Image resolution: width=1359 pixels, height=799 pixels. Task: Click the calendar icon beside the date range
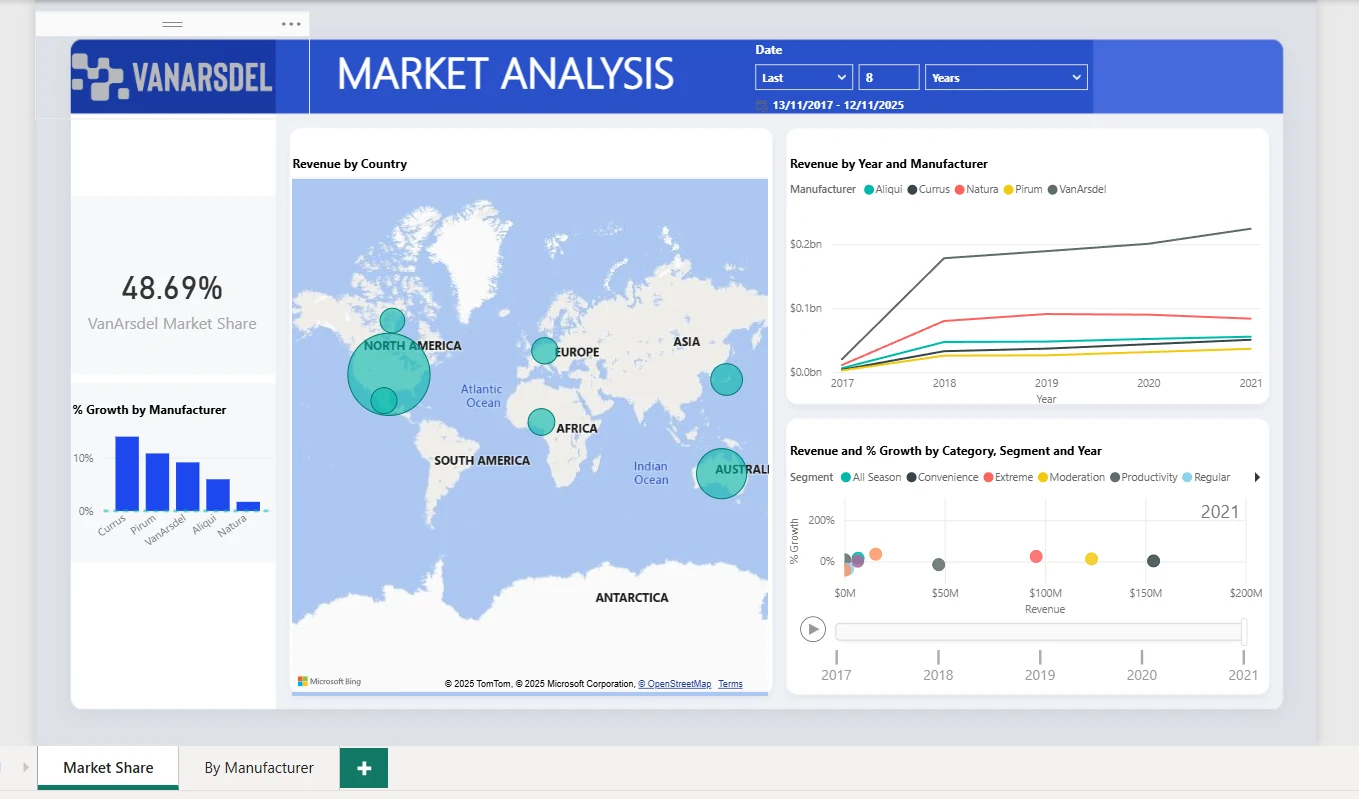click(762, 105)
